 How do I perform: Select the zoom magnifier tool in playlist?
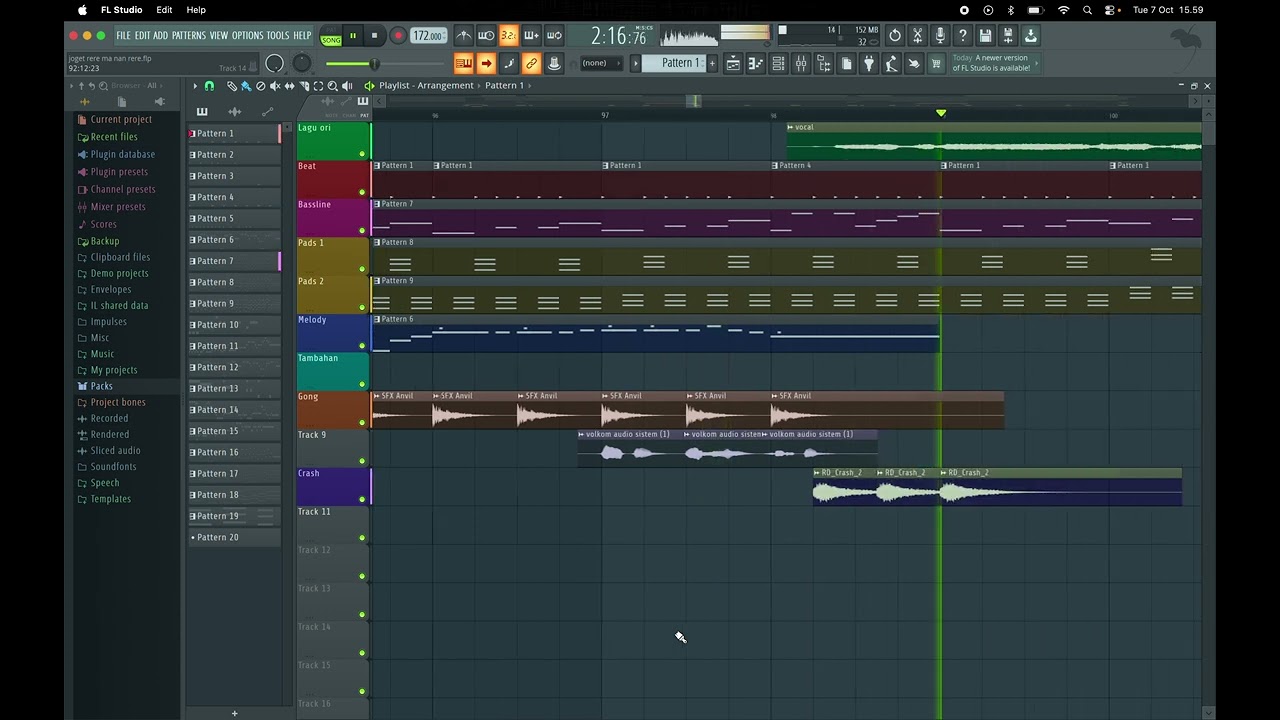coord(333,86)
